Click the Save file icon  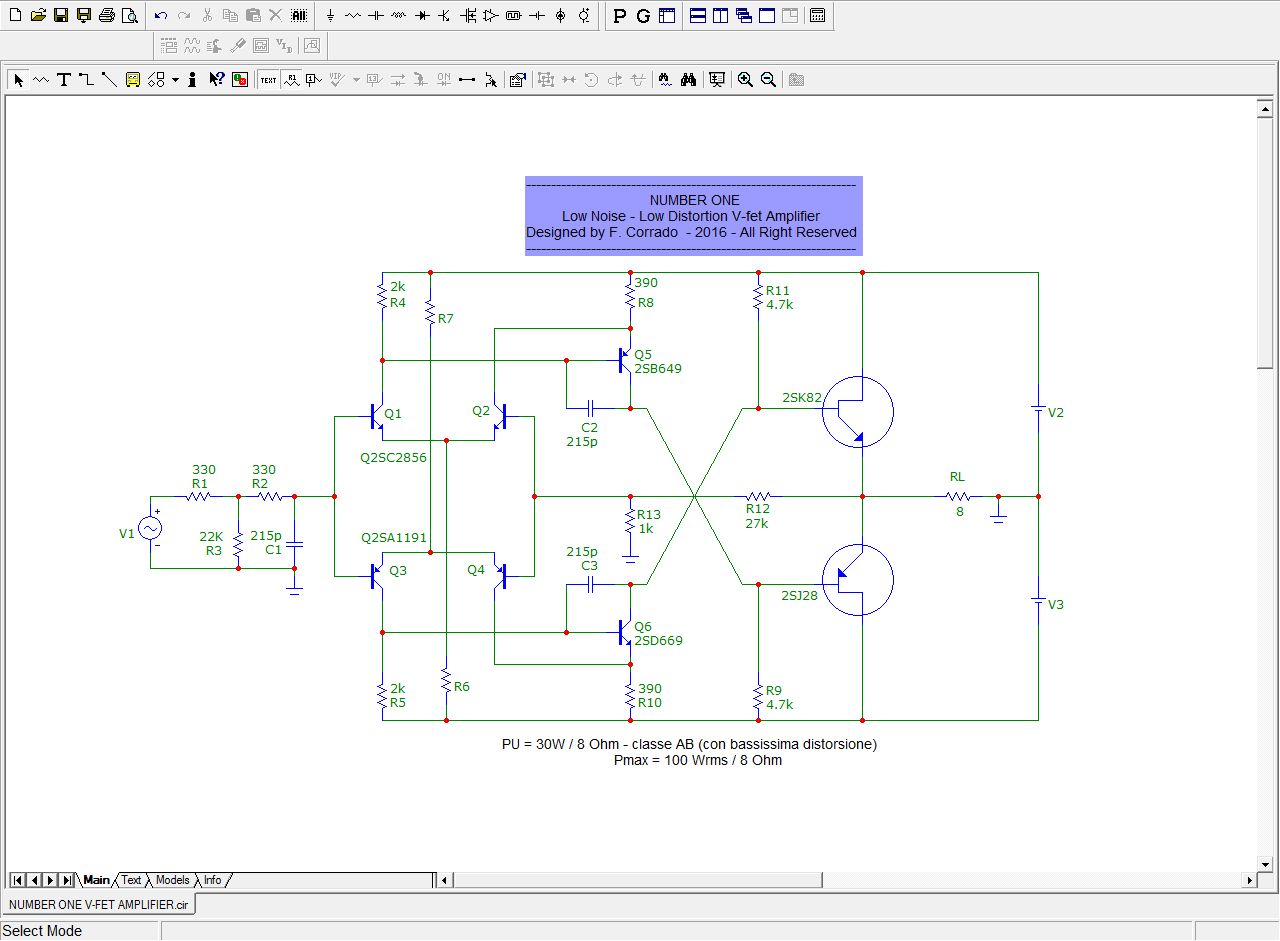click(61, 16)
